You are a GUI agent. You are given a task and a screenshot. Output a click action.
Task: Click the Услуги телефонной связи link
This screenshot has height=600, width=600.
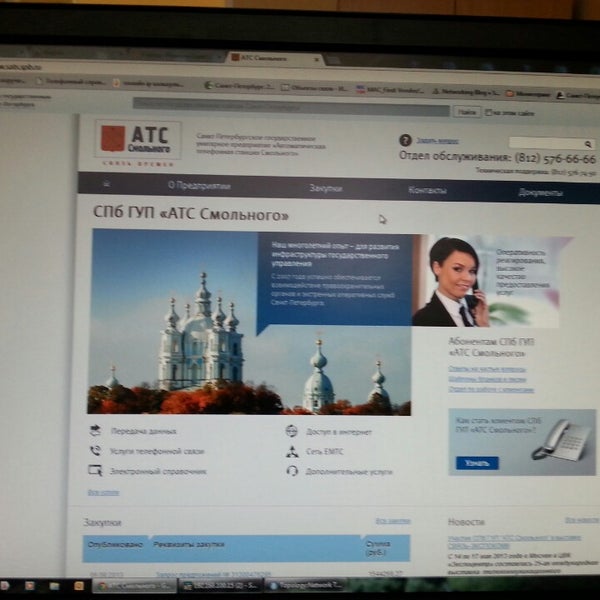(x=157, y=451)
